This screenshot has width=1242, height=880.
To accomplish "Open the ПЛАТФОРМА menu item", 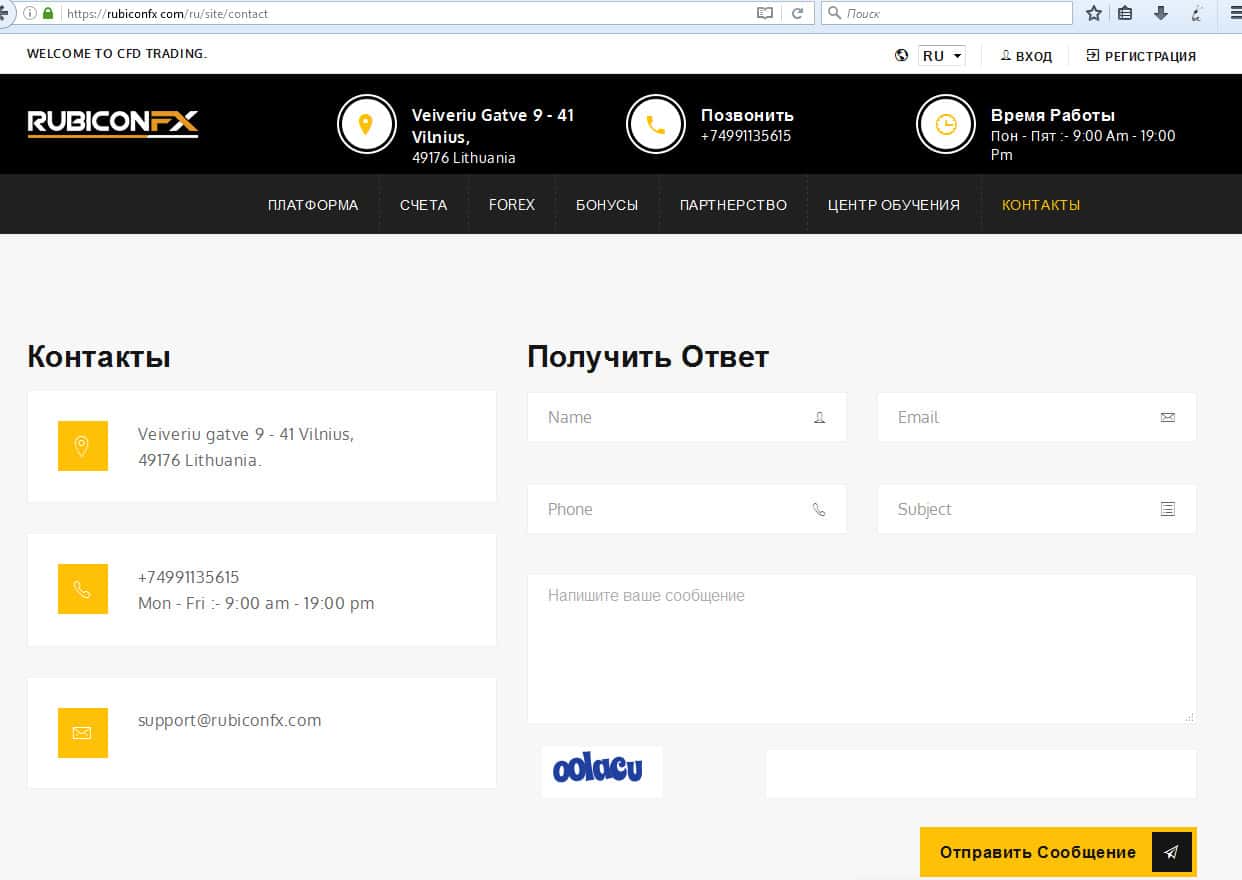I will 313,205.
